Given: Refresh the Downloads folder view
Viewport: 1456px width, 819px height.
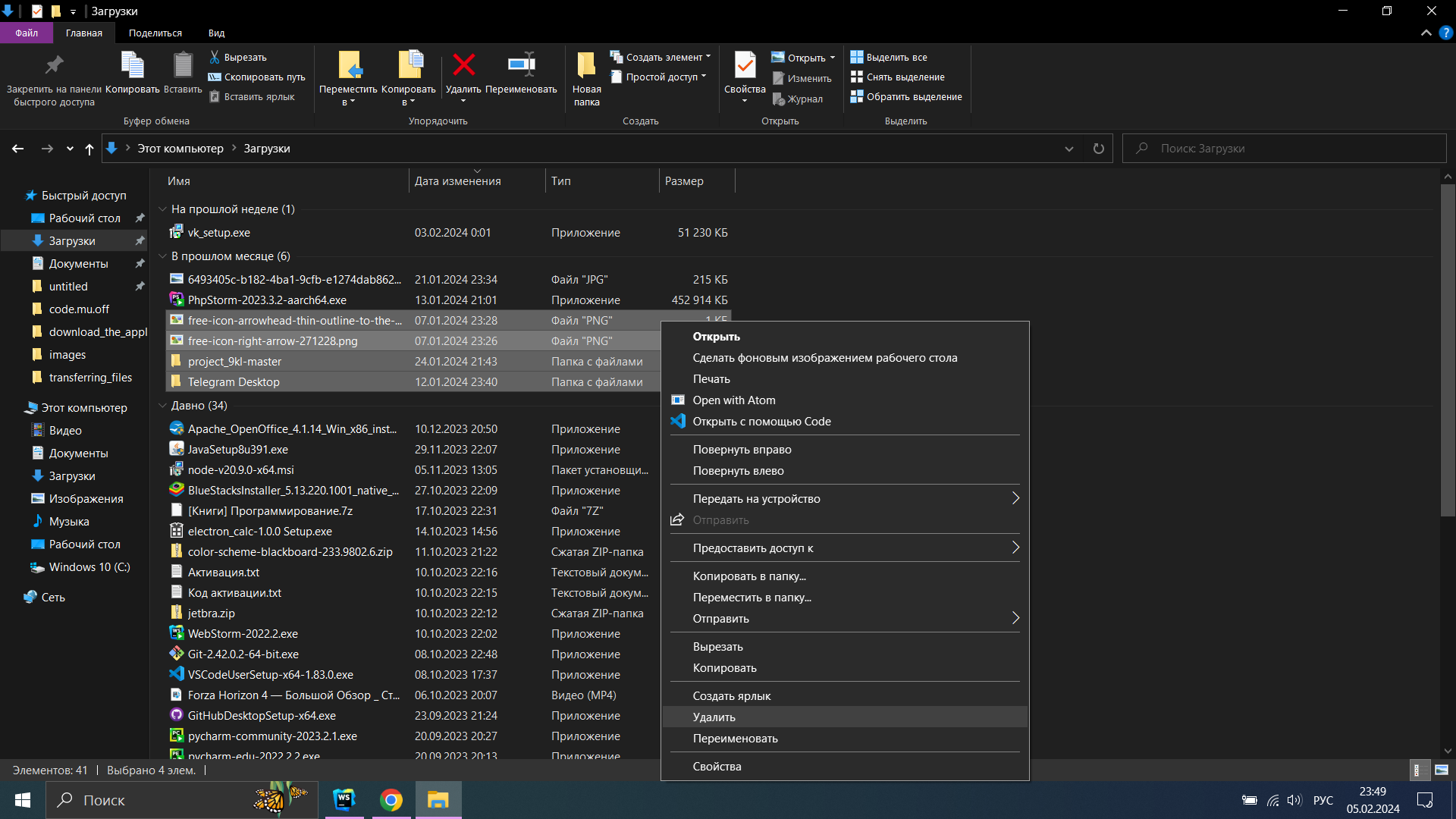Looking at the screenshot, I should [1098, 149].
